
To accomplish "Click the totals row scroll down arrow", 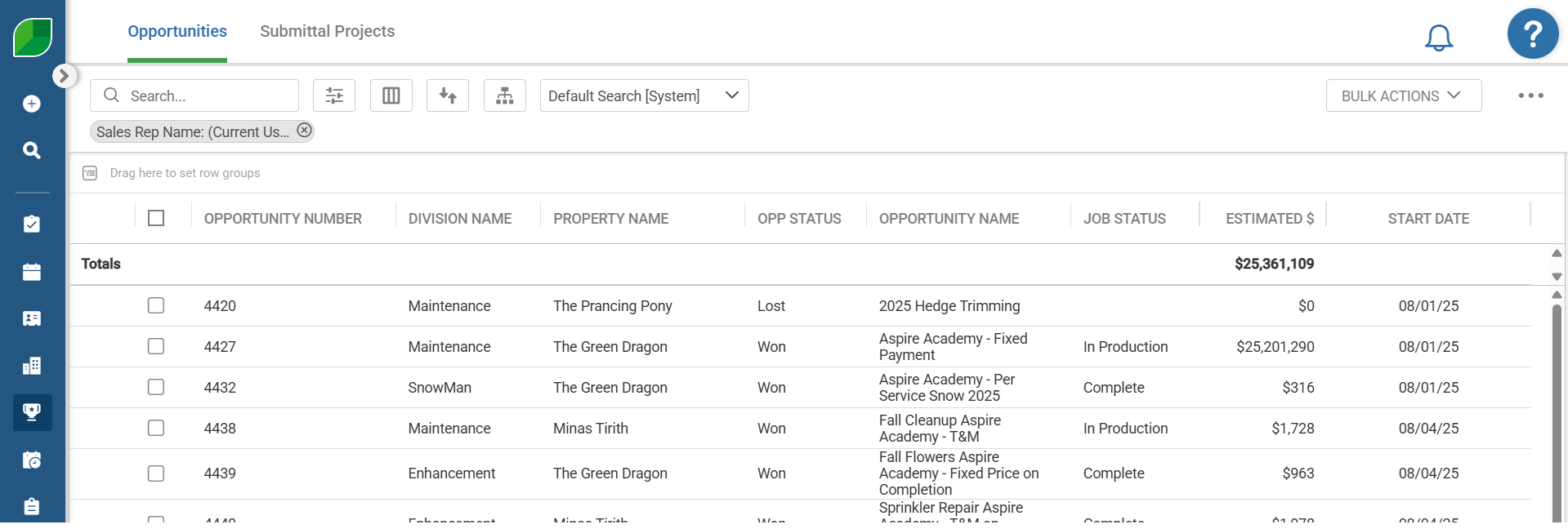I will (x=1557, y=277).
